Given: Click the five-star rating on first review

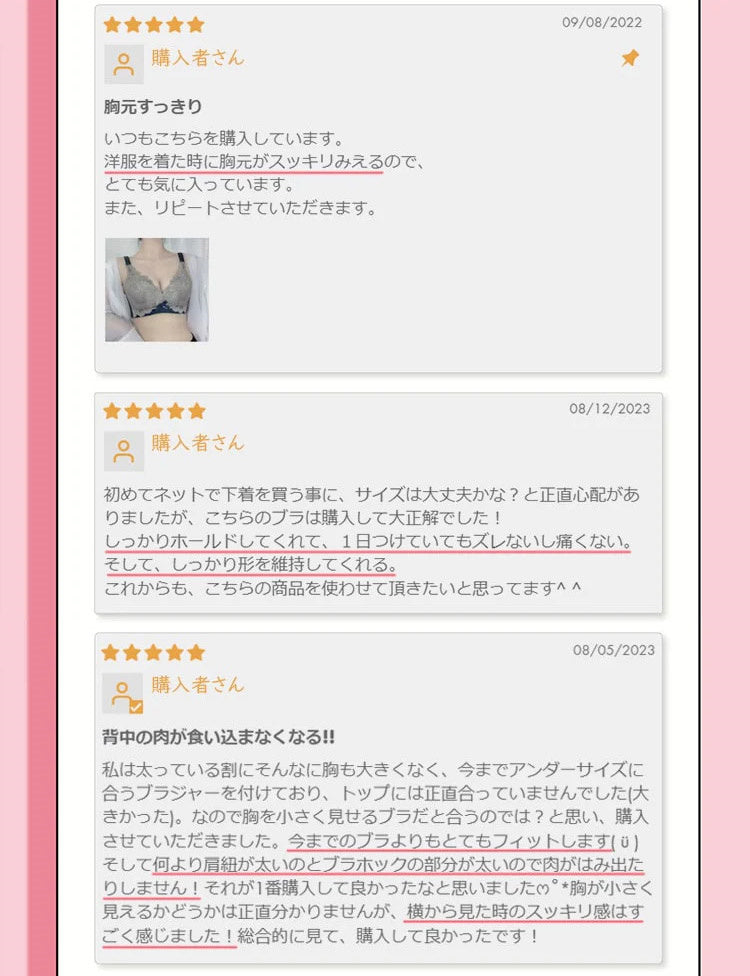Looking at the screenshot, I should [x=154, y=24].
